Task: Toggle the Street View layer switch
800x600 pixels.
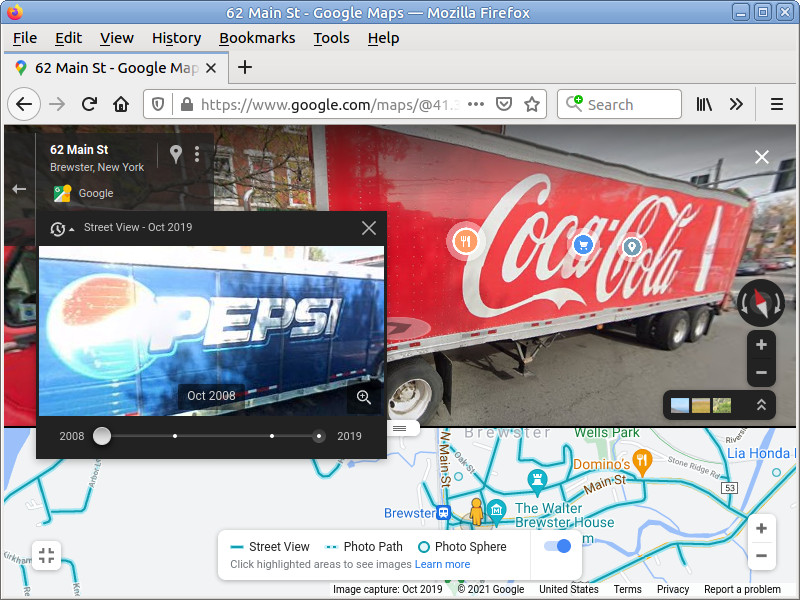Action: (x=557, y=546)
